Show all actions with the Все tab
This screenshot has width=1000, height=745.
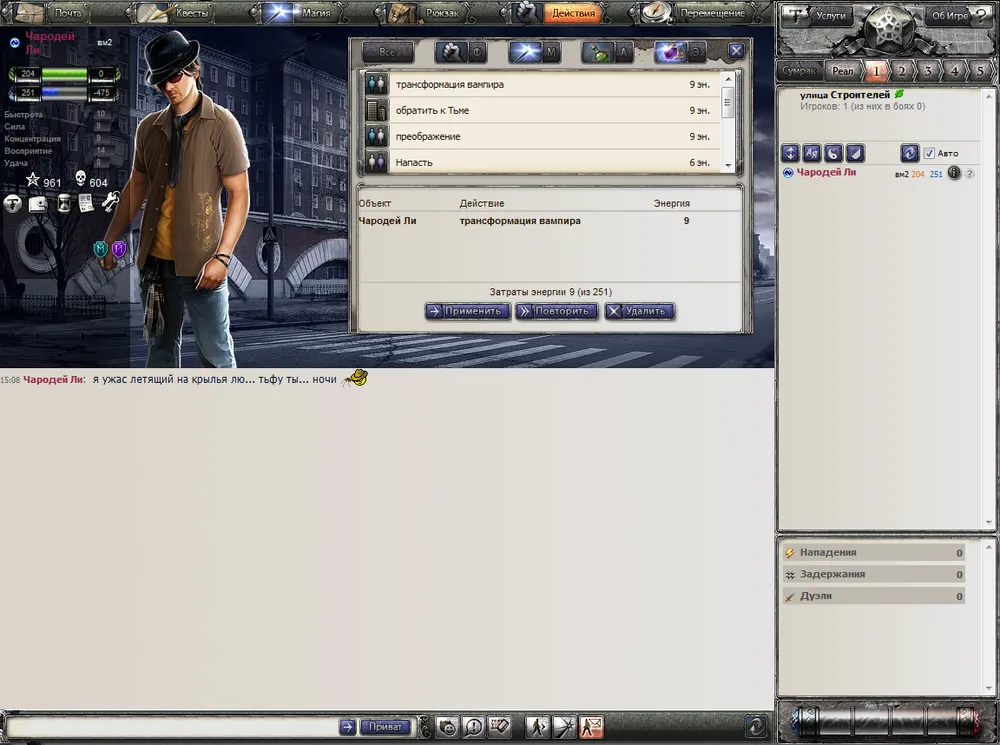pyautogui.click(x=388, y=52)
